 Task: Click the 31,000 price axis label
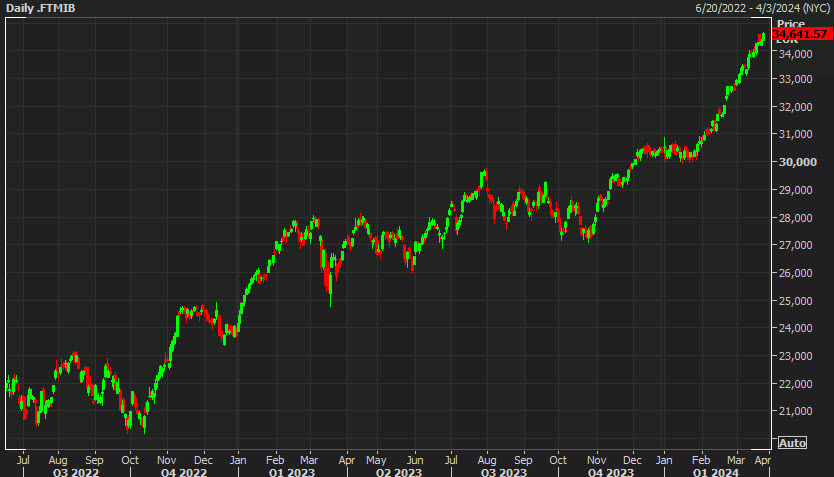pyautogui.click(x=795, y=134)
